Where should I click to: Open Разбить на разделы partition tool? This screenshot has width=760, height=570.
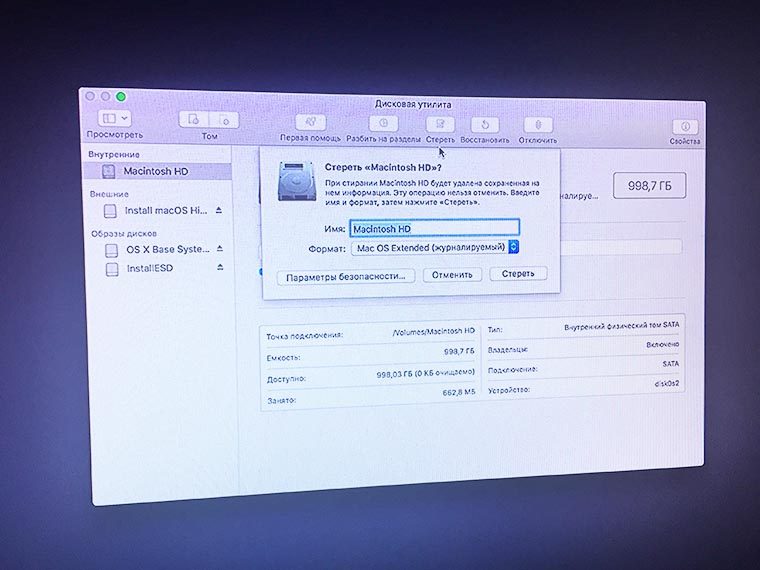383,124
